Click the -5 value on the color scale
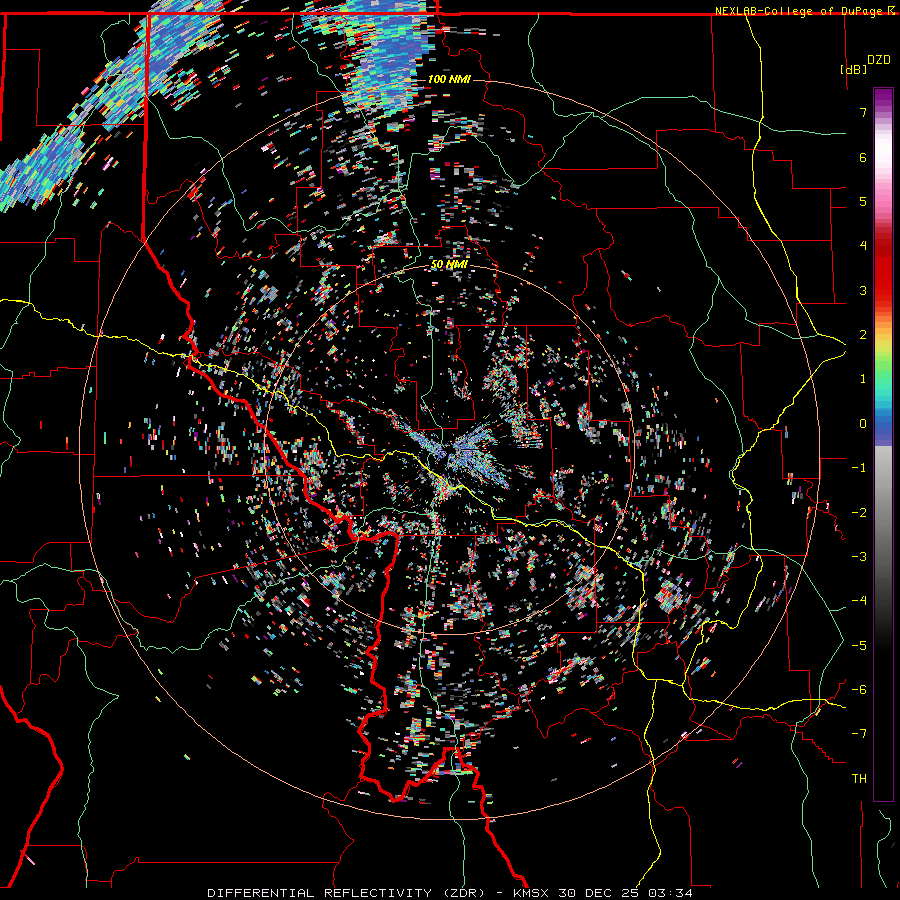Screen dimensions: 900x900 859,646
